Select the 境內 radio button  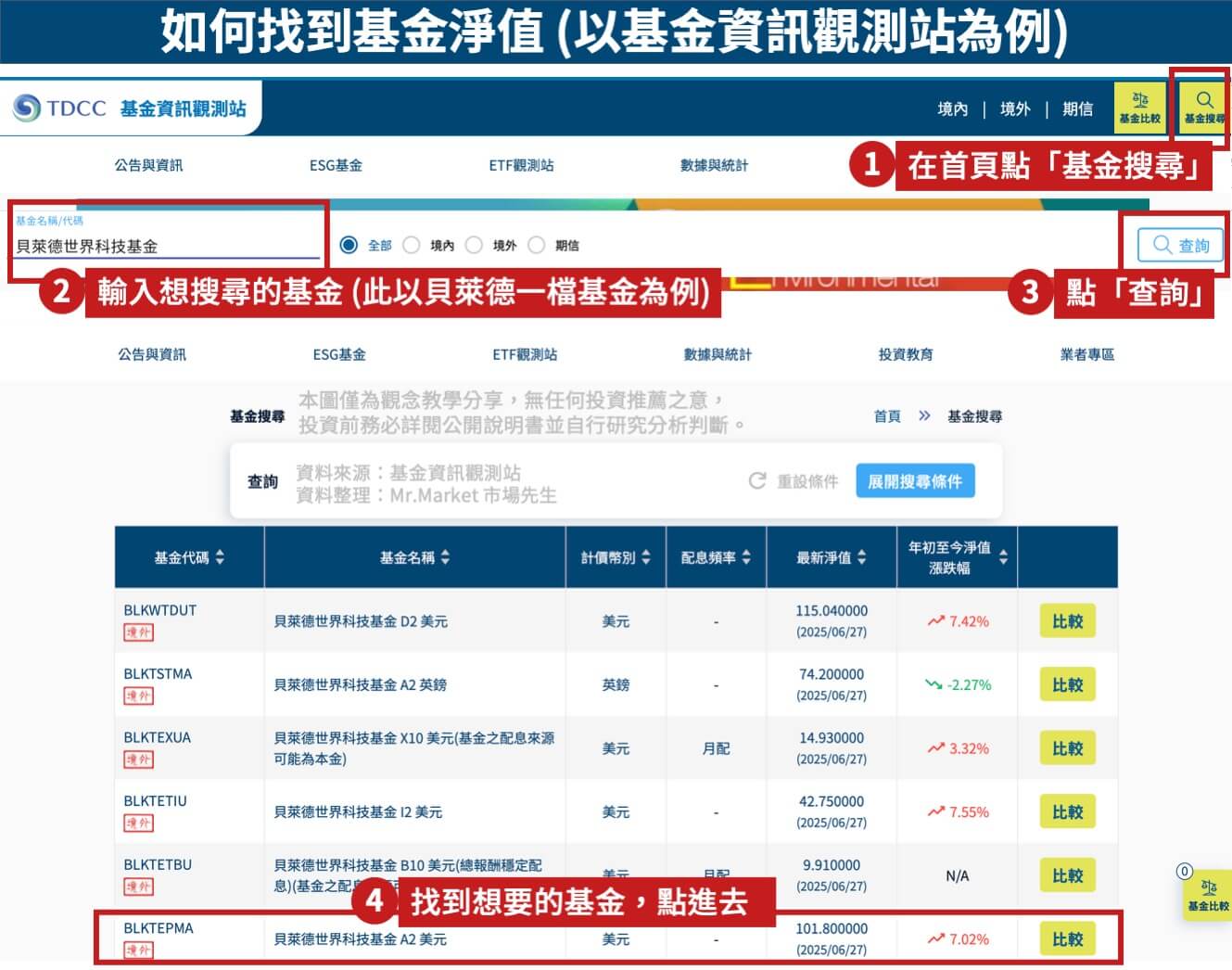coord(412,245)
